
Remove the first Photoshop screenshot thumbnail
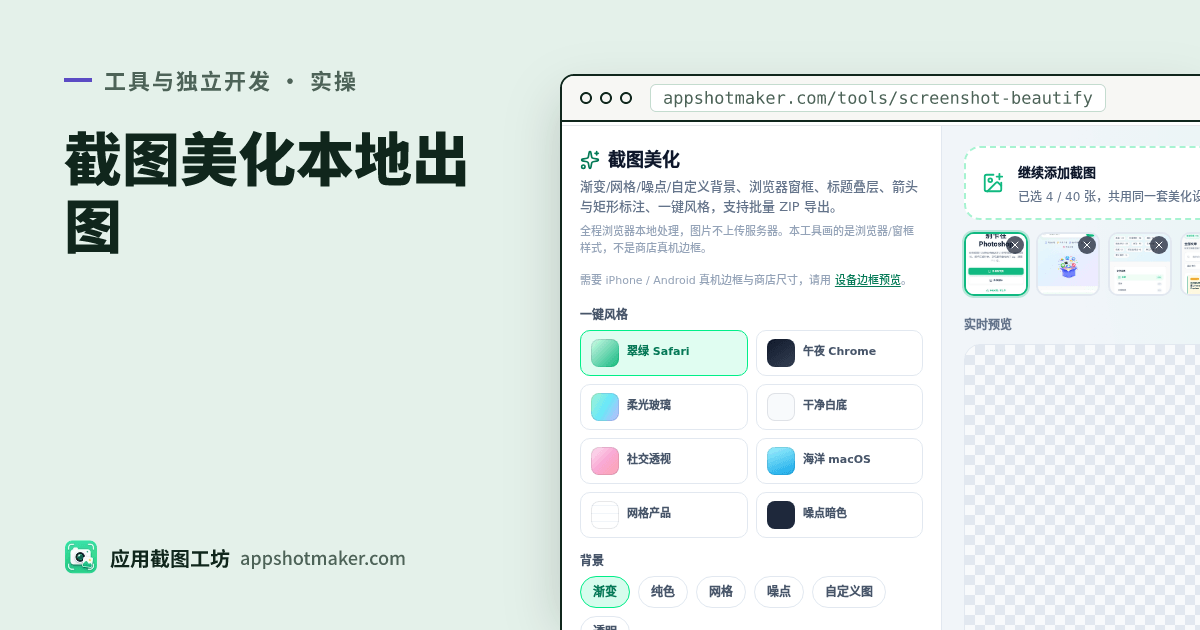tap(1015, 245)
